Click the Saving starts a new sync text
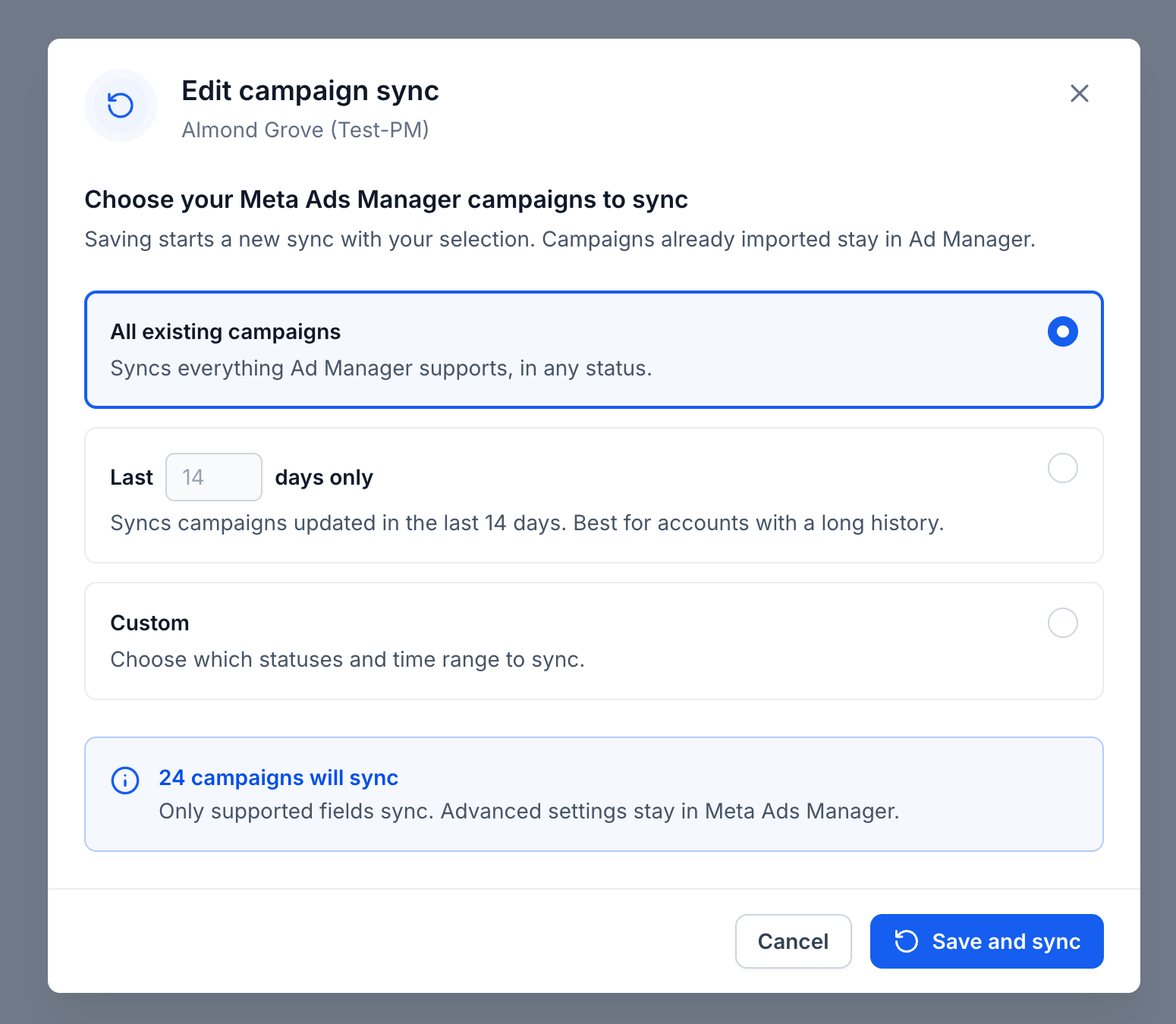The image size is (1176, 1024). tap(560, 239)
